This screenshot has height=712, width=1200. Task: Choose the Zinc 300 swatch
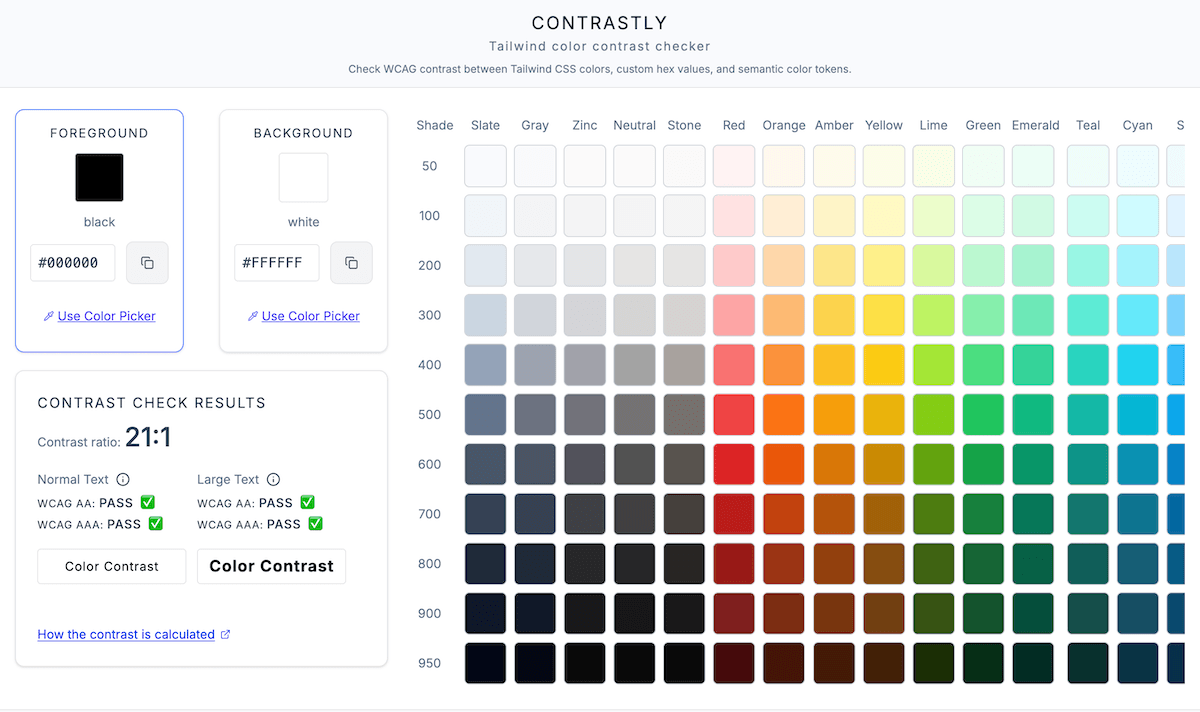tap(585, 315)
